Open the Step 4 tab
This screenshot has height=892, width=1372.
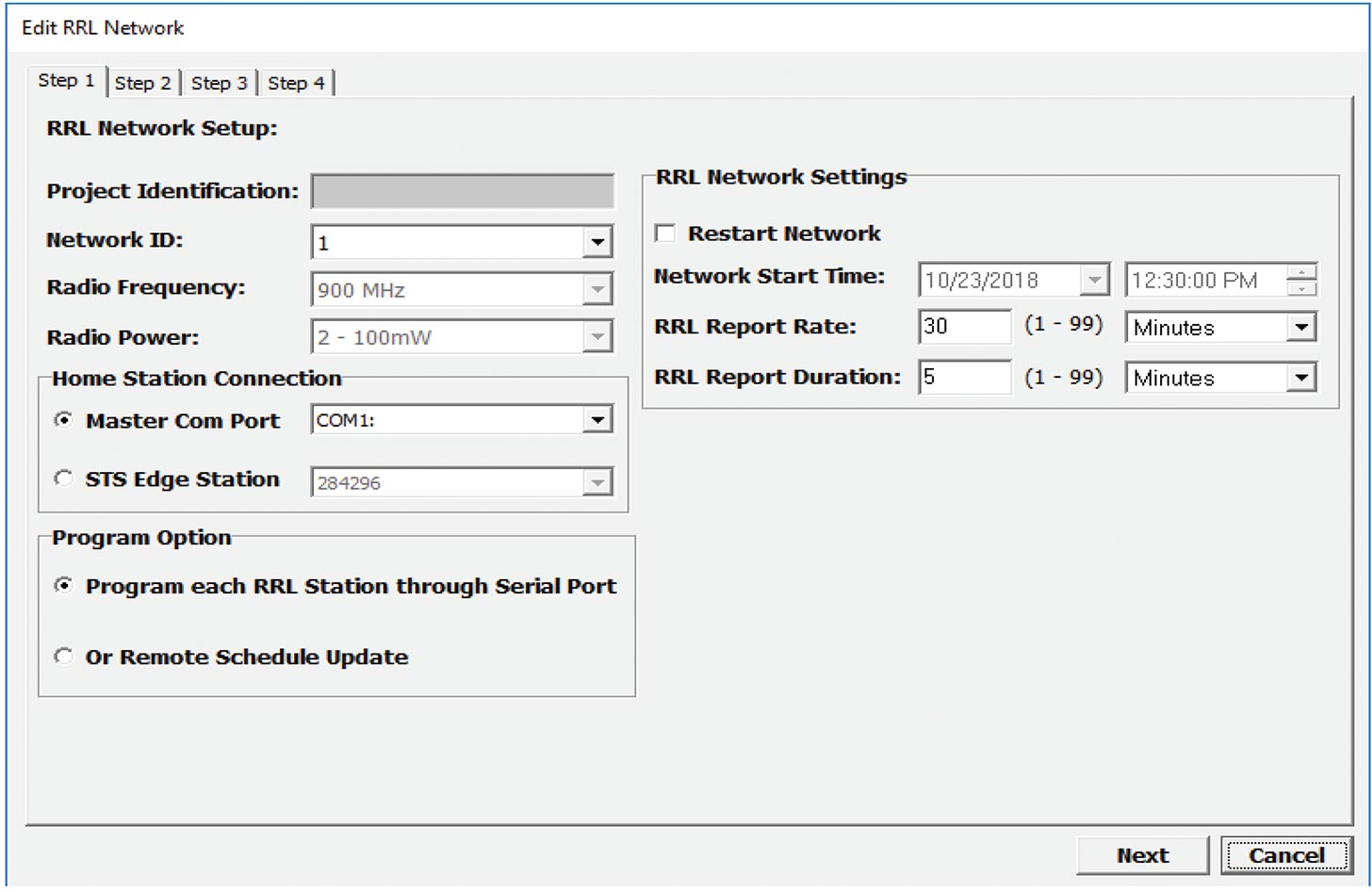(296, 83)
